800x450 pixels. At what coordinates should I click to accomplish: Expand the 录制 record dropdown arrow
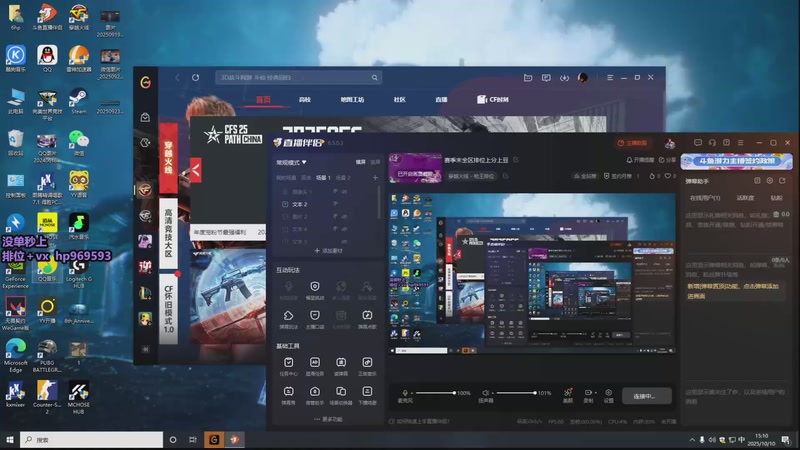click(595, 393)
